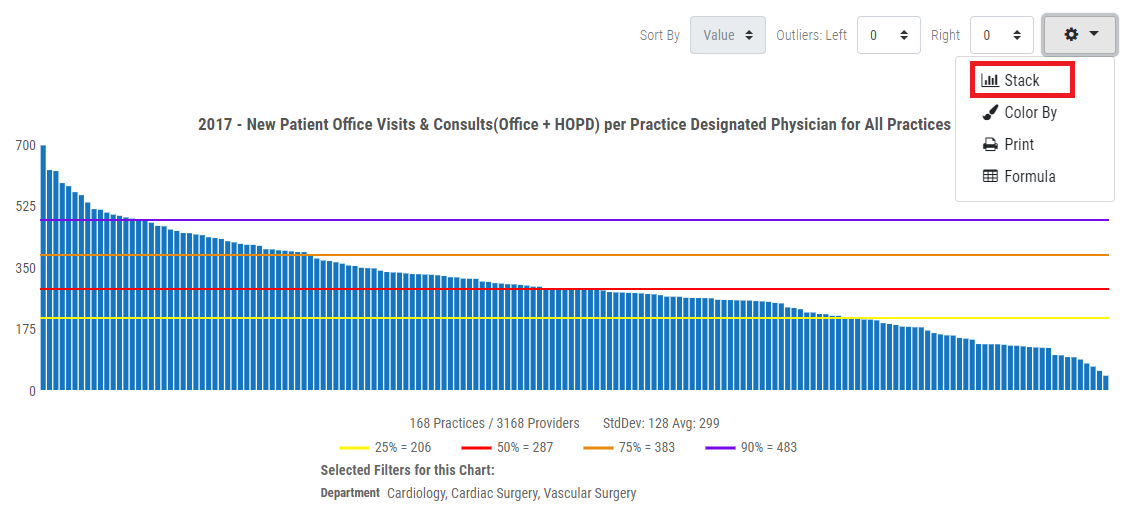Open the Outliers Right value selector
Image resolution: width=1128 pixels, height=510 pixels.
click(x=1002, y=35)
